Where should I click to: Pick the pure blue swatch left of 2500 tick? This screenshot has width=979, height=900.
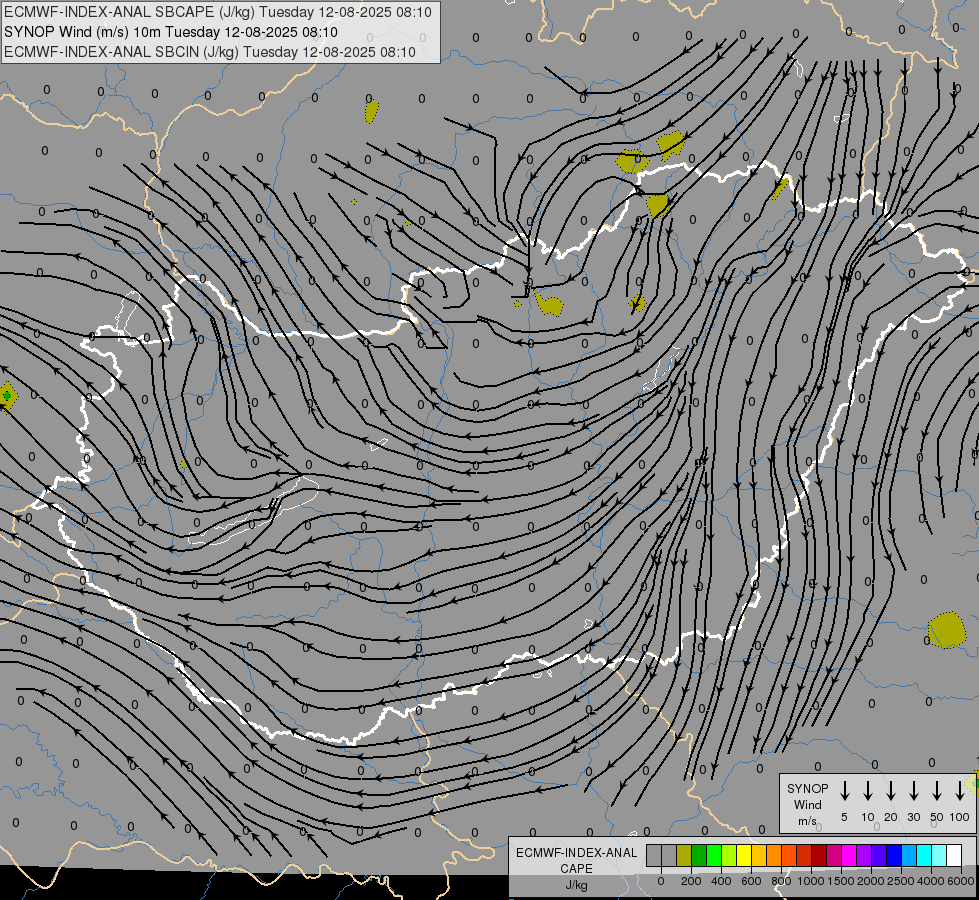[x=894, y=855]
